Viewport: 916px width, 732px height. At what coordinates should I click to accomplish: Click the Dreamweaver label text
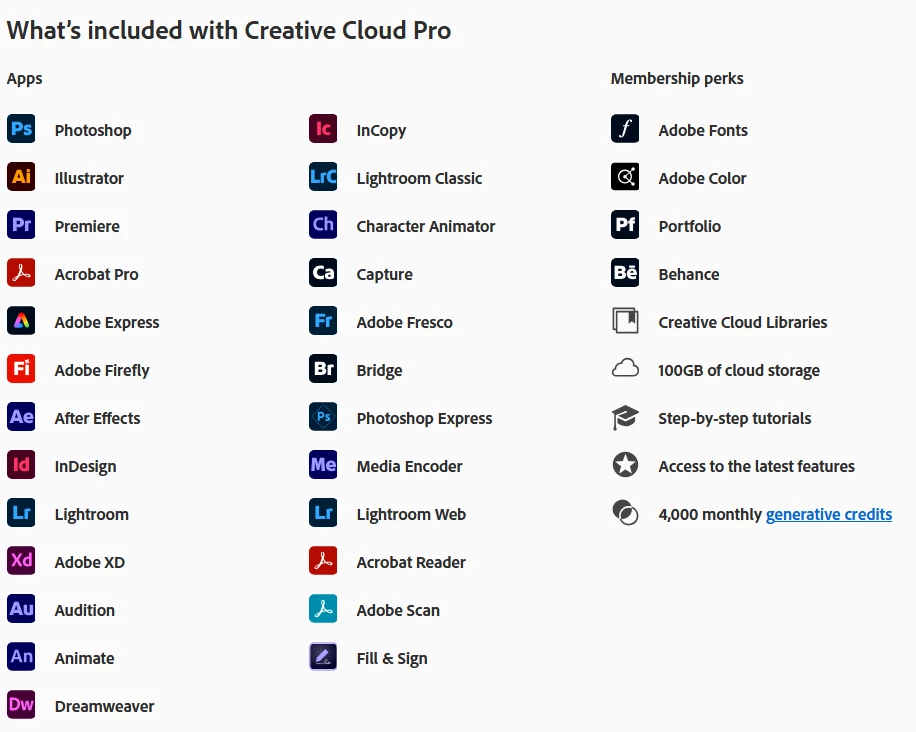[105, 706]
